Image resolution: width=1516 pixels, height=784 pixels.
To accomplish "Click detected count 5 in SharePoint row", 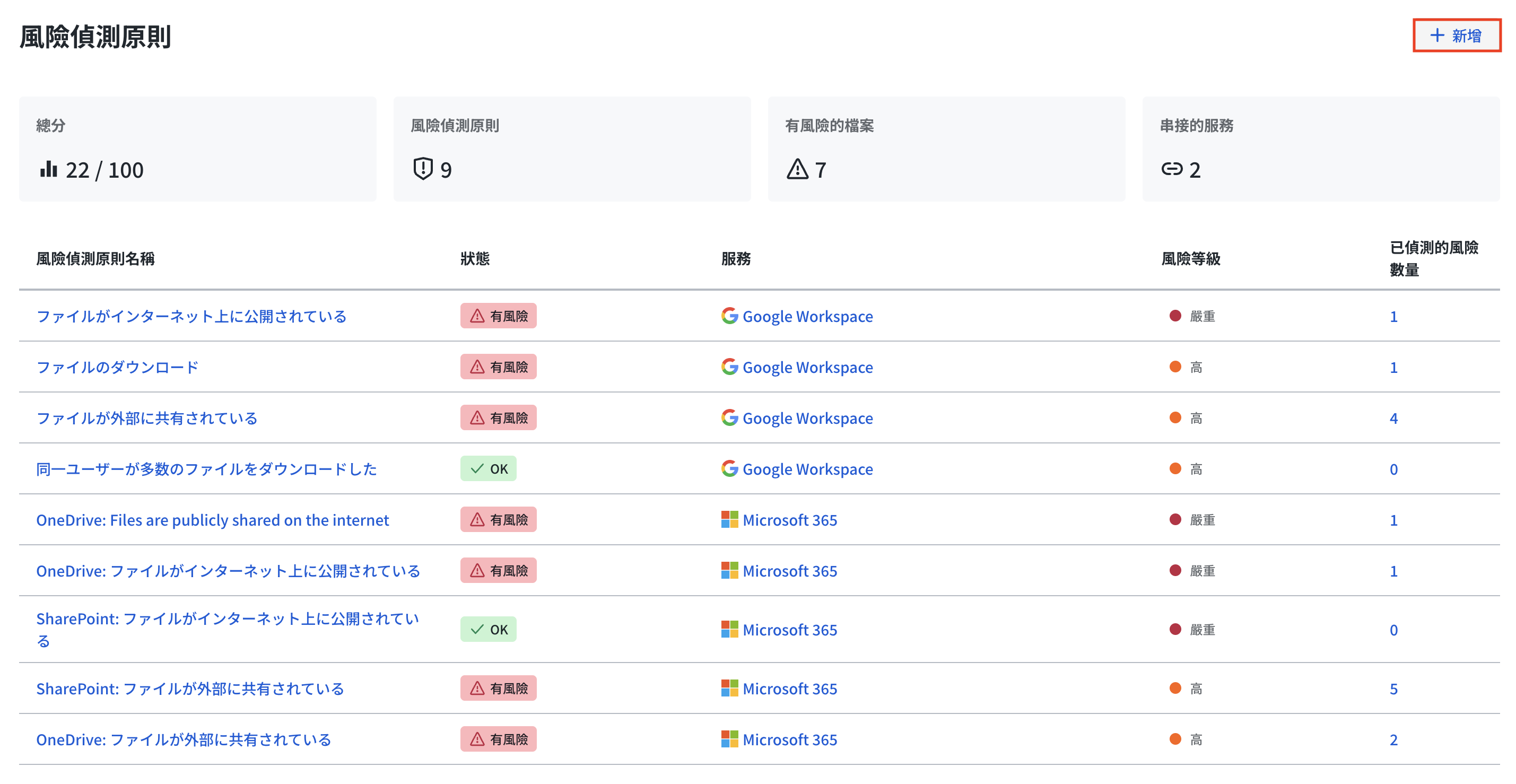I will 1393,689.
